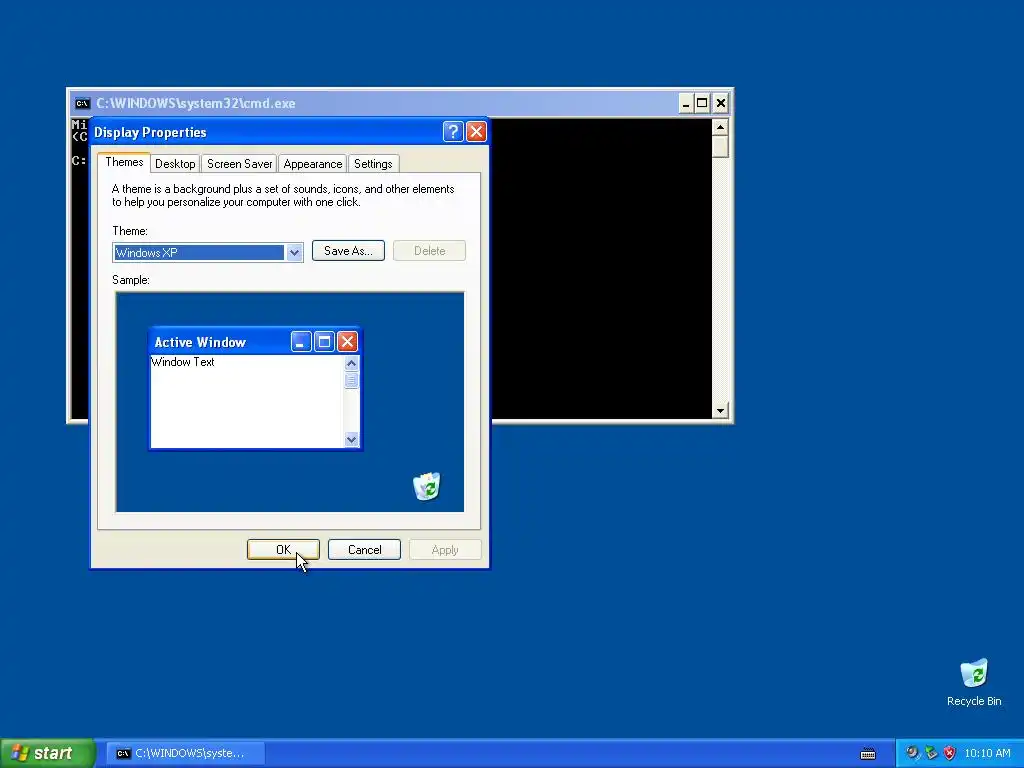Click the sample Active Window preview
The width and height of the screenshot is (1024, 768).
pos(255,389)
